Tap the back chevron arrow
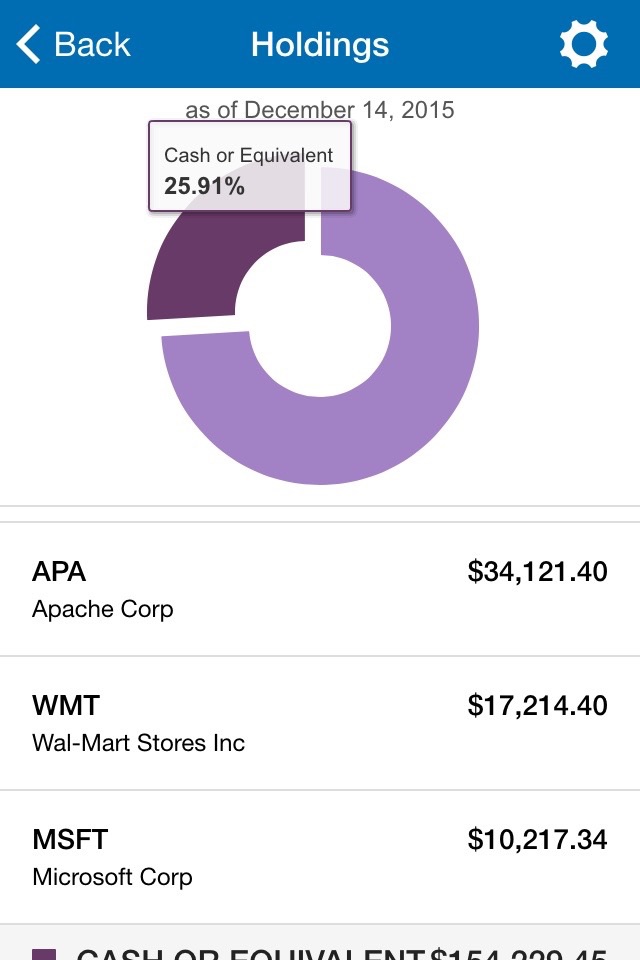 [29, 45]
